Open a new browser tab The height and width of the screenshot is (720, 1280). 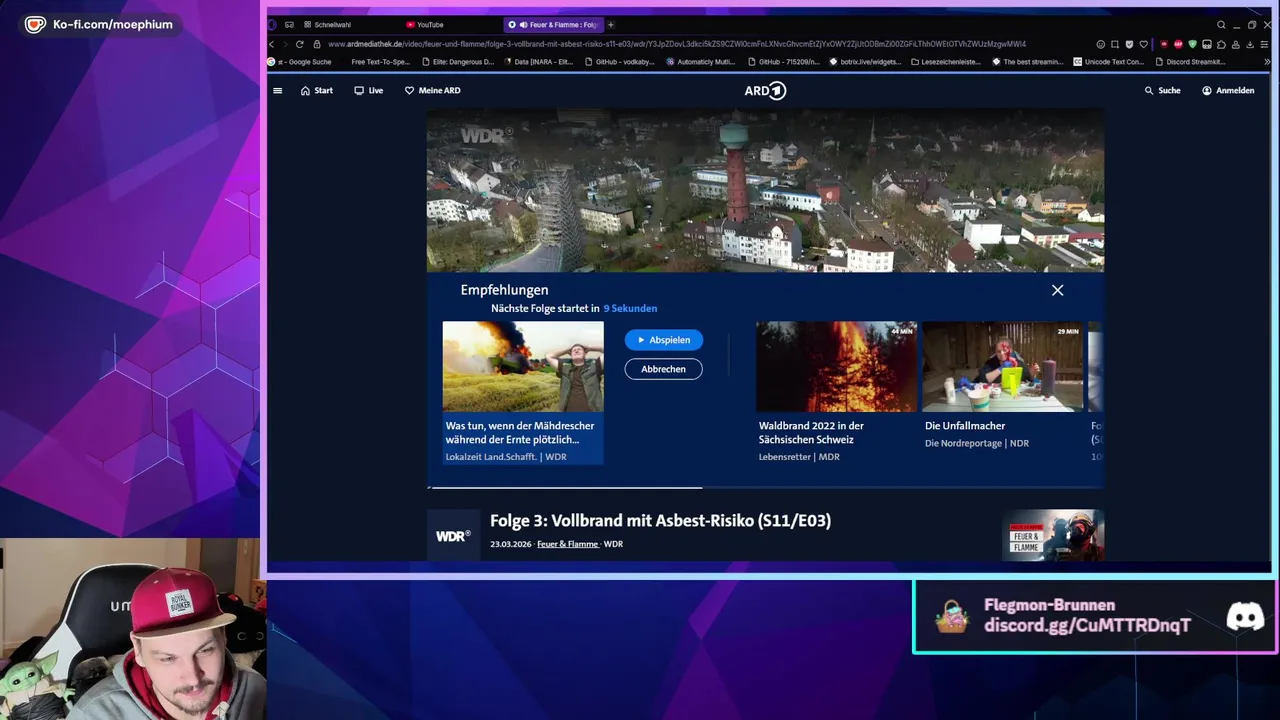click(x=611, y=25)
